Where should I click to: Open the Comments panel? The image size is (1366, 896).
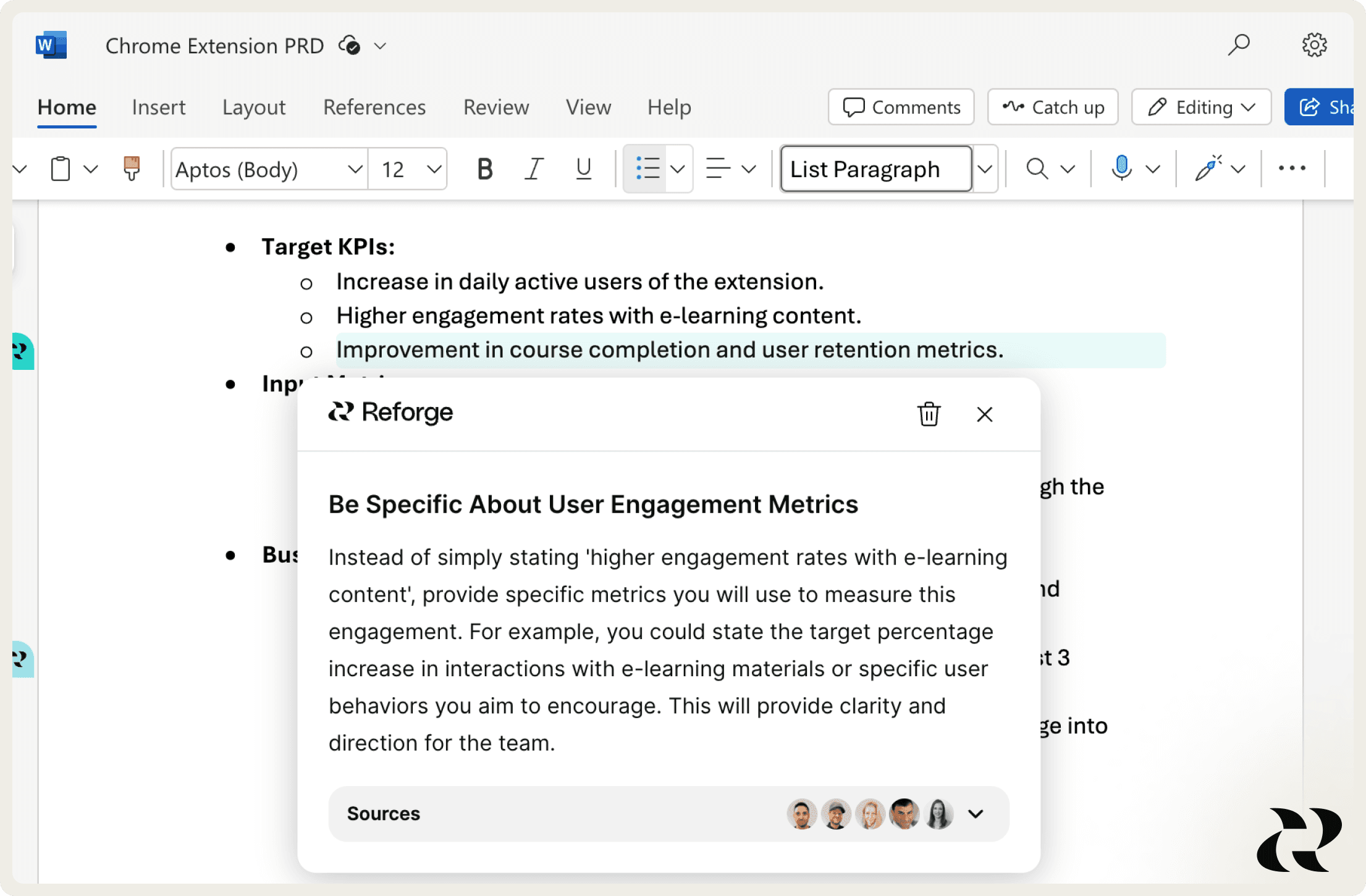[x=900, y=107]
